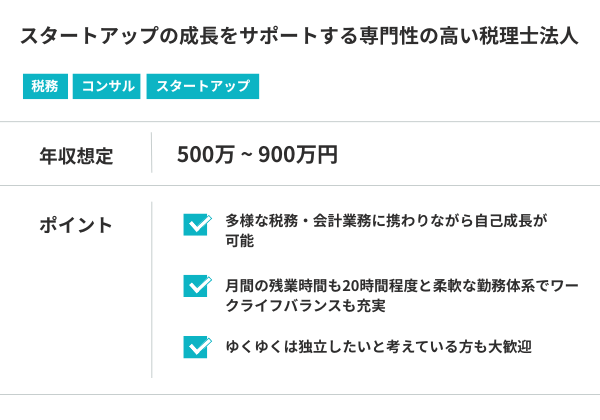
Task: Click the 多様な税務・会計業務に携わりながら text line
Action: [x=386, y=218]
